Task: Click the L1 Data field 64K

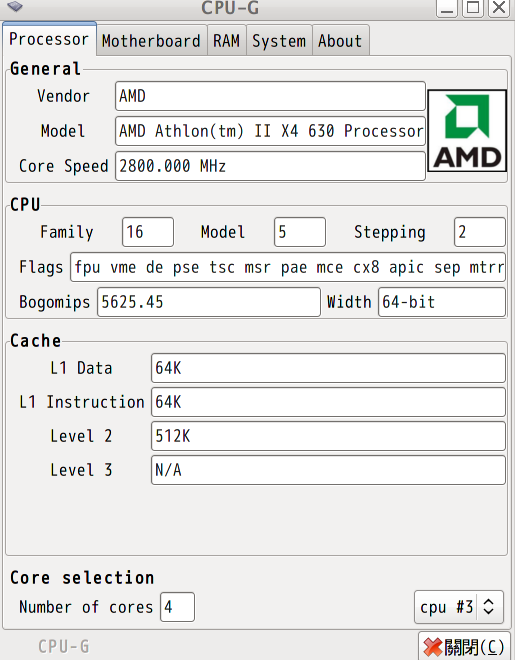Action: (328, 368)
